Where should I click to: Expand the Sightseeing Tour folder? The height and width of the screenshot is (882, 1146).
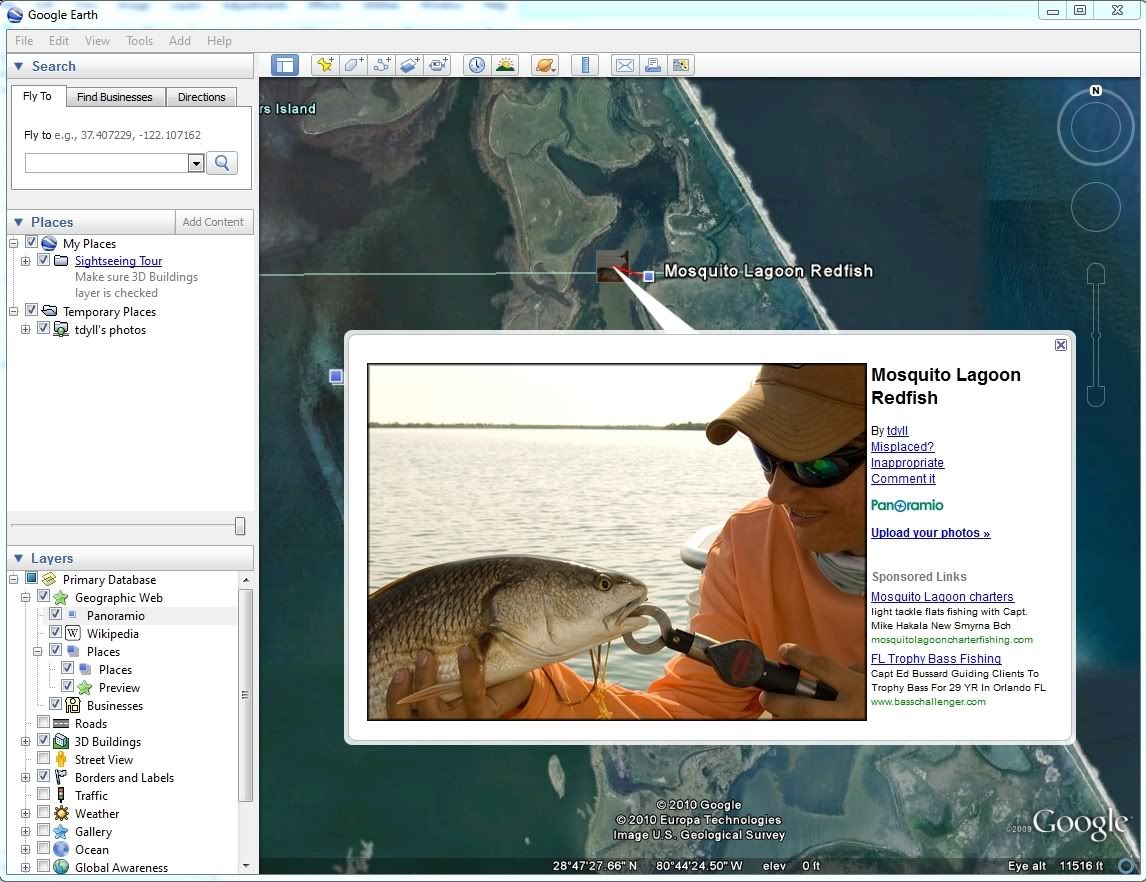click(26, 261)
